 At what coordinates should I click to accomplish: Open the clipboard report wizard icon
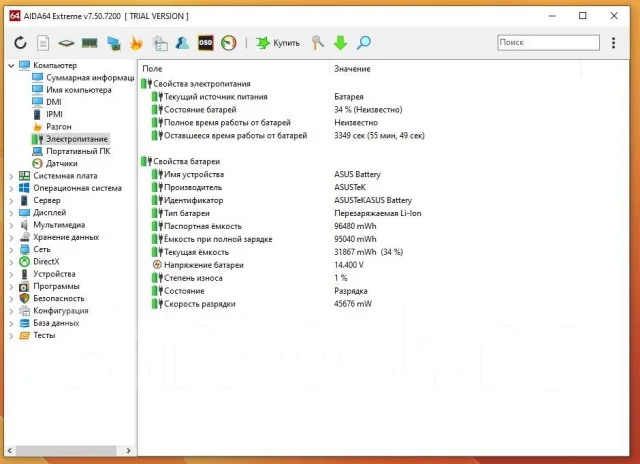point(160,43)
